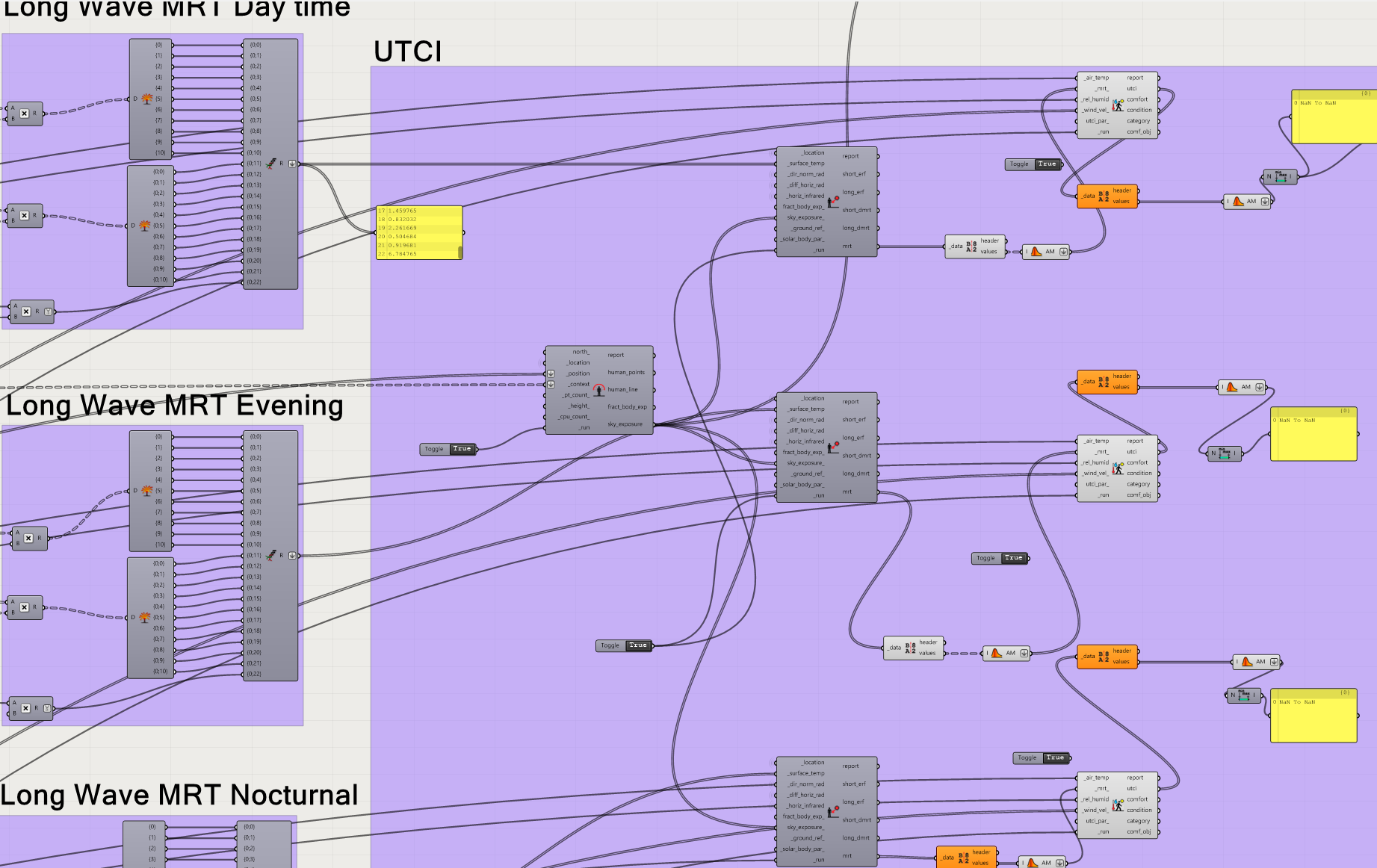Click Explode Tree icon beside {0;5} in Evening group
Screen dimensions: 1377x868
pyautogui.click(x=145, y=617)
